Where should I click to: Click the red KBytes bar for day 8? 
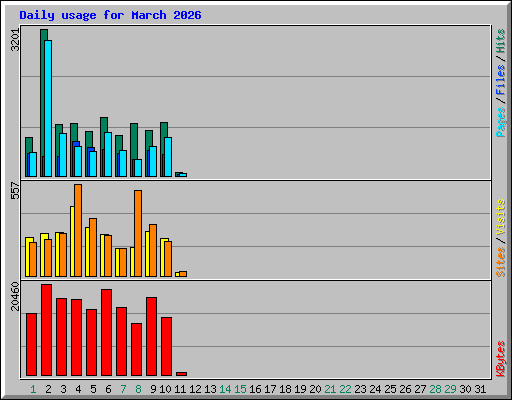(136, 349)
